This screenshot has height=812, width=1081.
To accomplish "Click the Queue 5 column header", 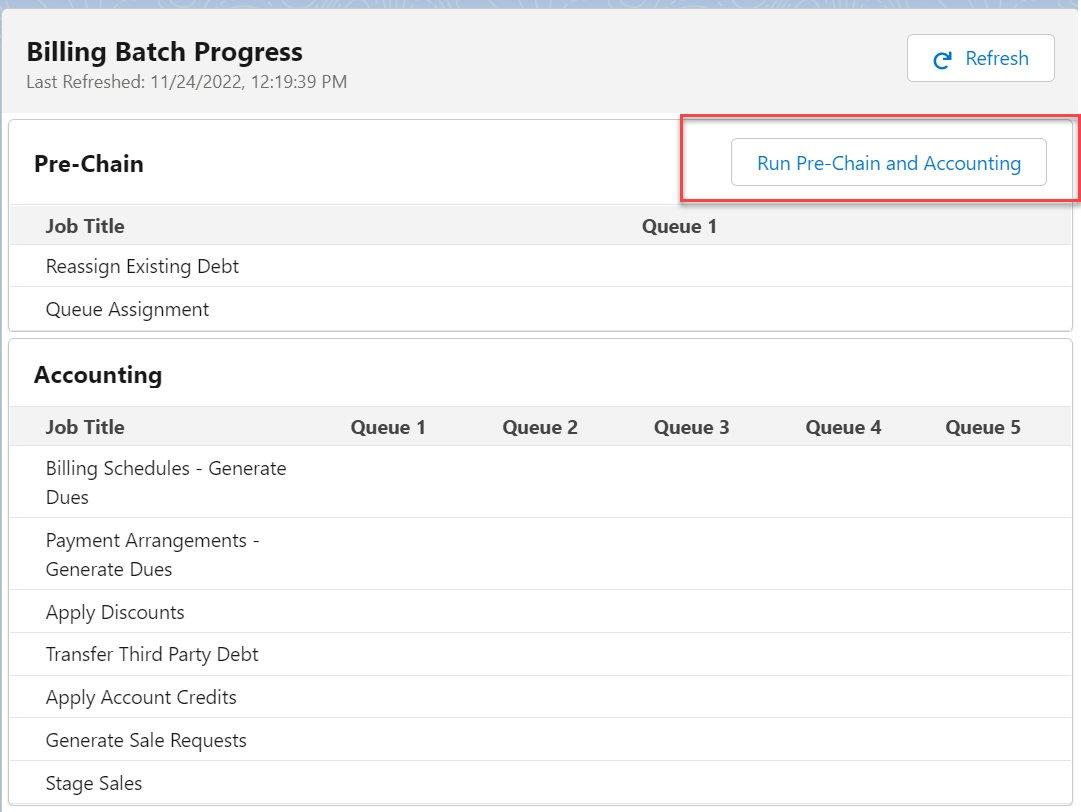I will click(x=983, y=427).
